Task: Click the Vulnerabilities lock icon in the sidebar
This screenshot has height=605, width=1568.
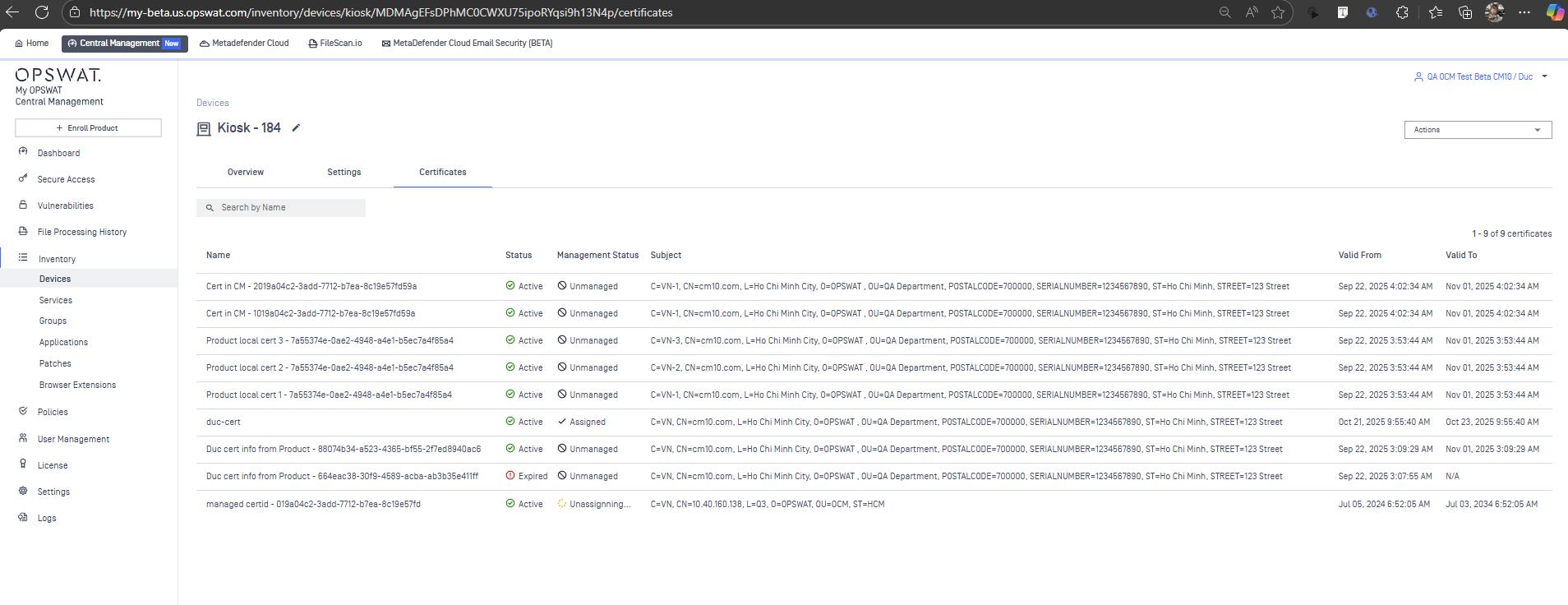Action: pos(23,205)
